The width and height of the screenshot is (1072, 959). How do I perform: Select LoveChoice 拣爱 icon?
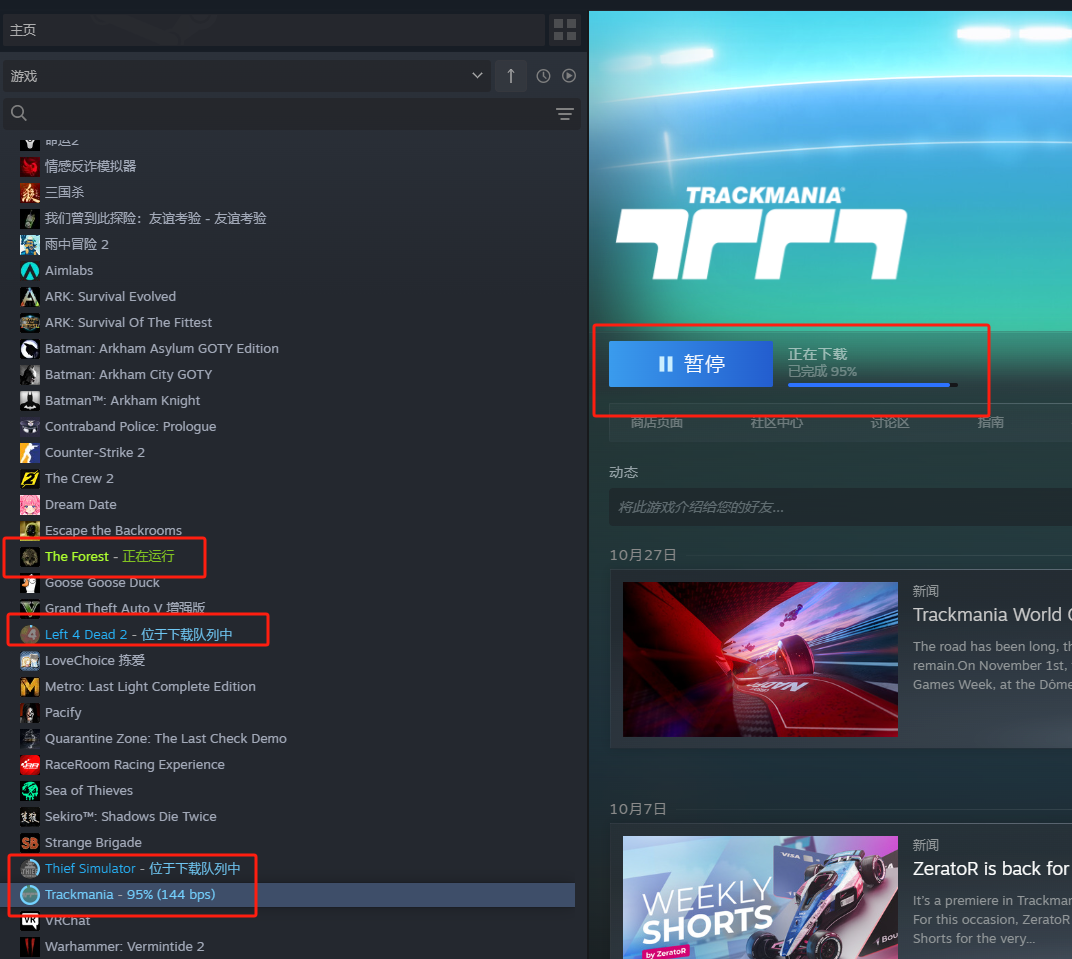[x=29, y=660]
